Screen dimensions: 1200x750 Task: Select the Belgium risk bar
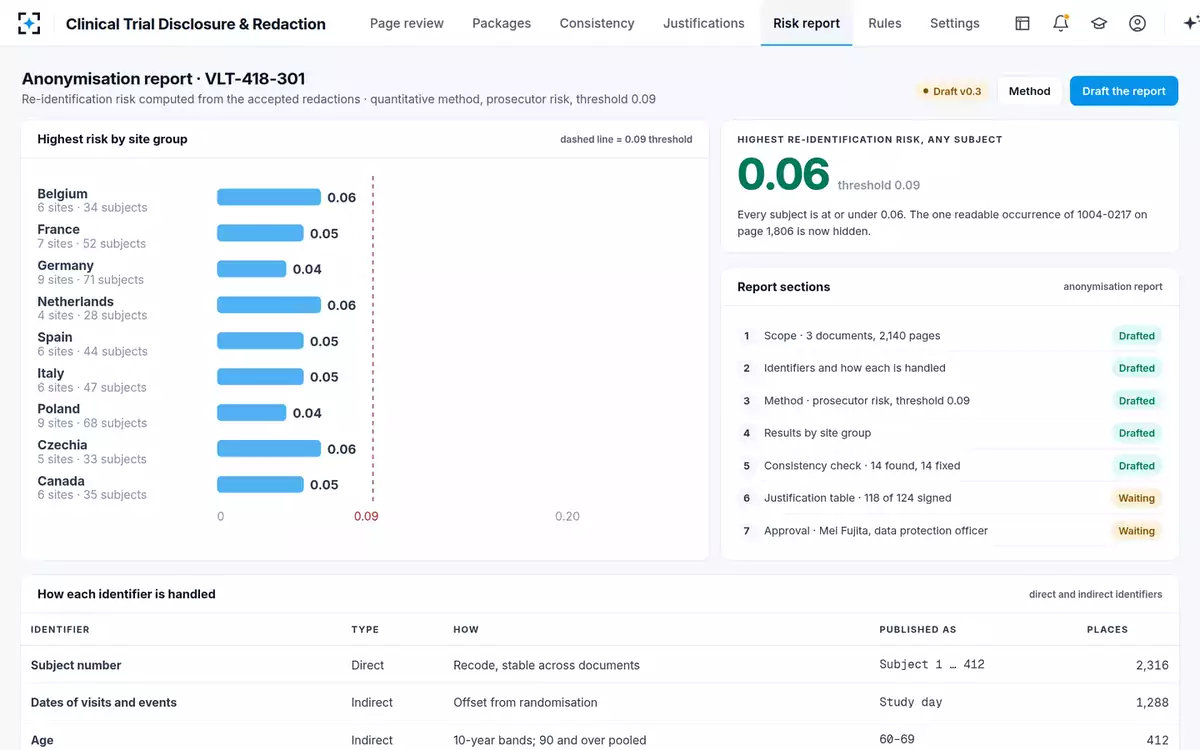pos(269,197)
